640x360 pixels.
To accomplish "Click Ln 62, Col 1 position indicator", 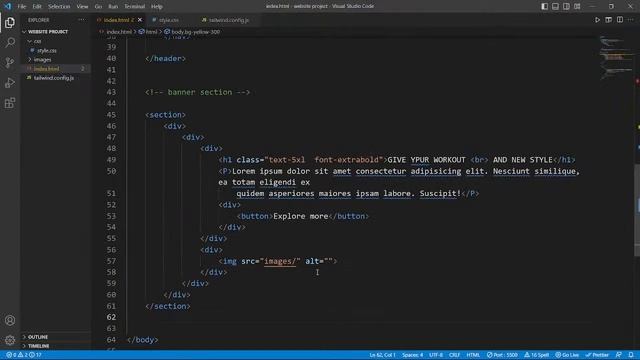I will (382, 355).
